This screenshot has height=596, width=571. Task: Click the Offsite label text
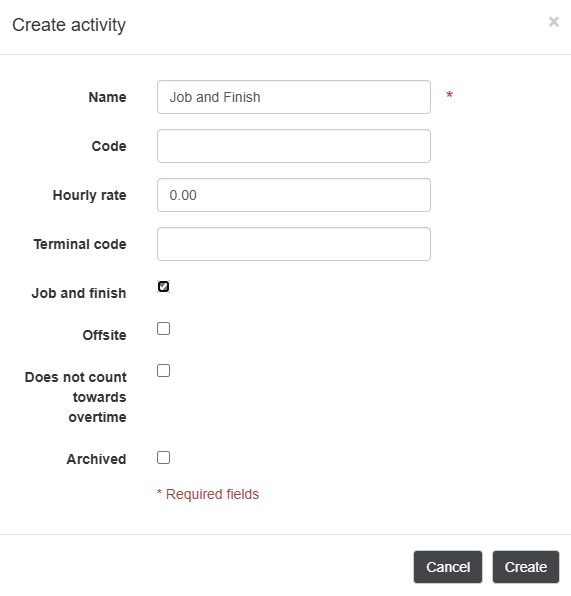pyautogui.click(x=104, y=335)
